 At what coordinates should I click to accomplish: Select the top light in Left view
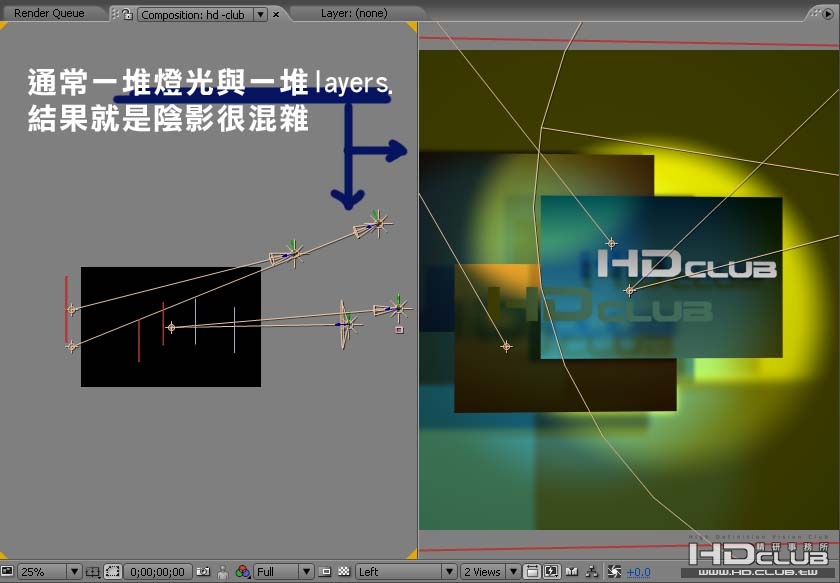[x=378, y=223]
